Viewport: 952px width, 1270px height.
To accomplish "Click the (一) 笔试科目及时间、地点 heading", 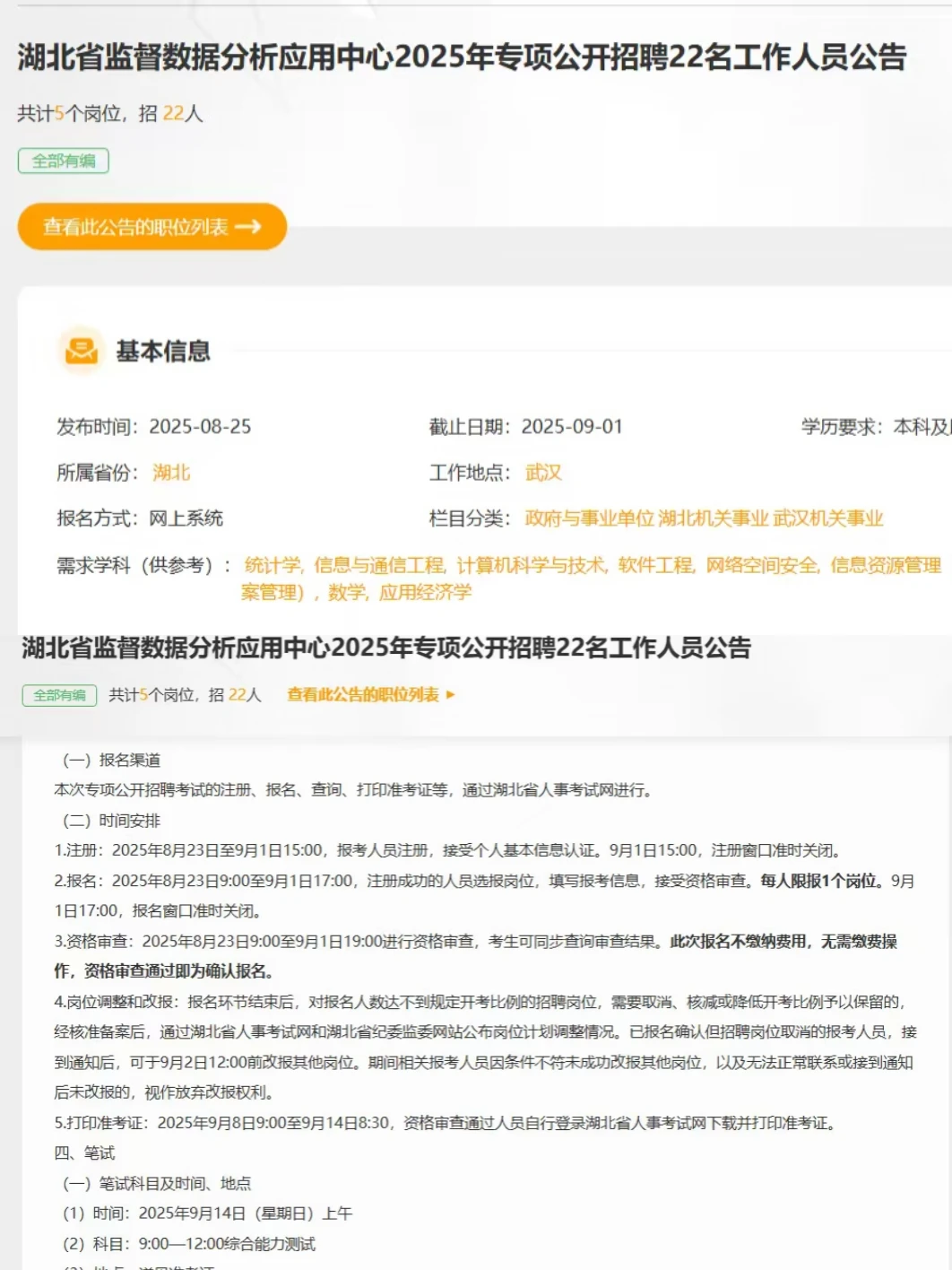I will [x=156, y=1183].
